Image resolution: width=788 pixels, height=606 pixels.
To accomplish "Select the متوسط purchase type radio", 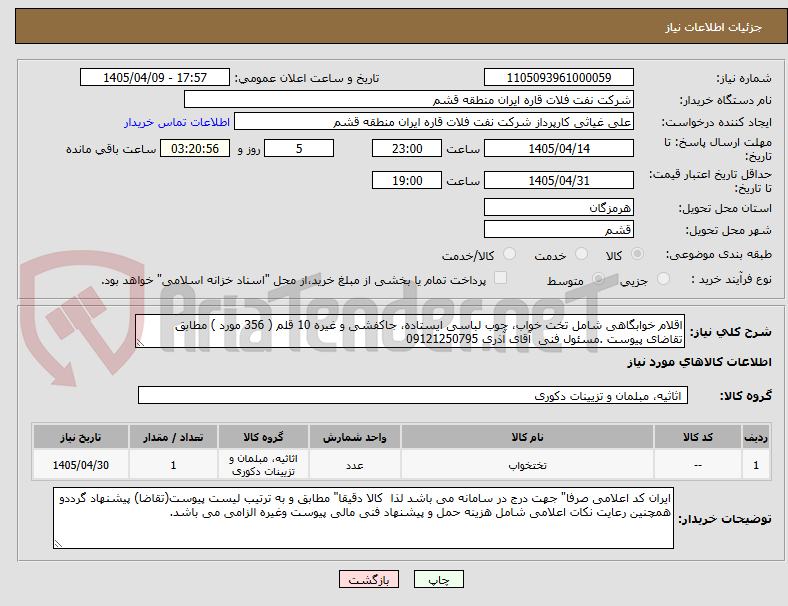I will click(x=598, y=279).
